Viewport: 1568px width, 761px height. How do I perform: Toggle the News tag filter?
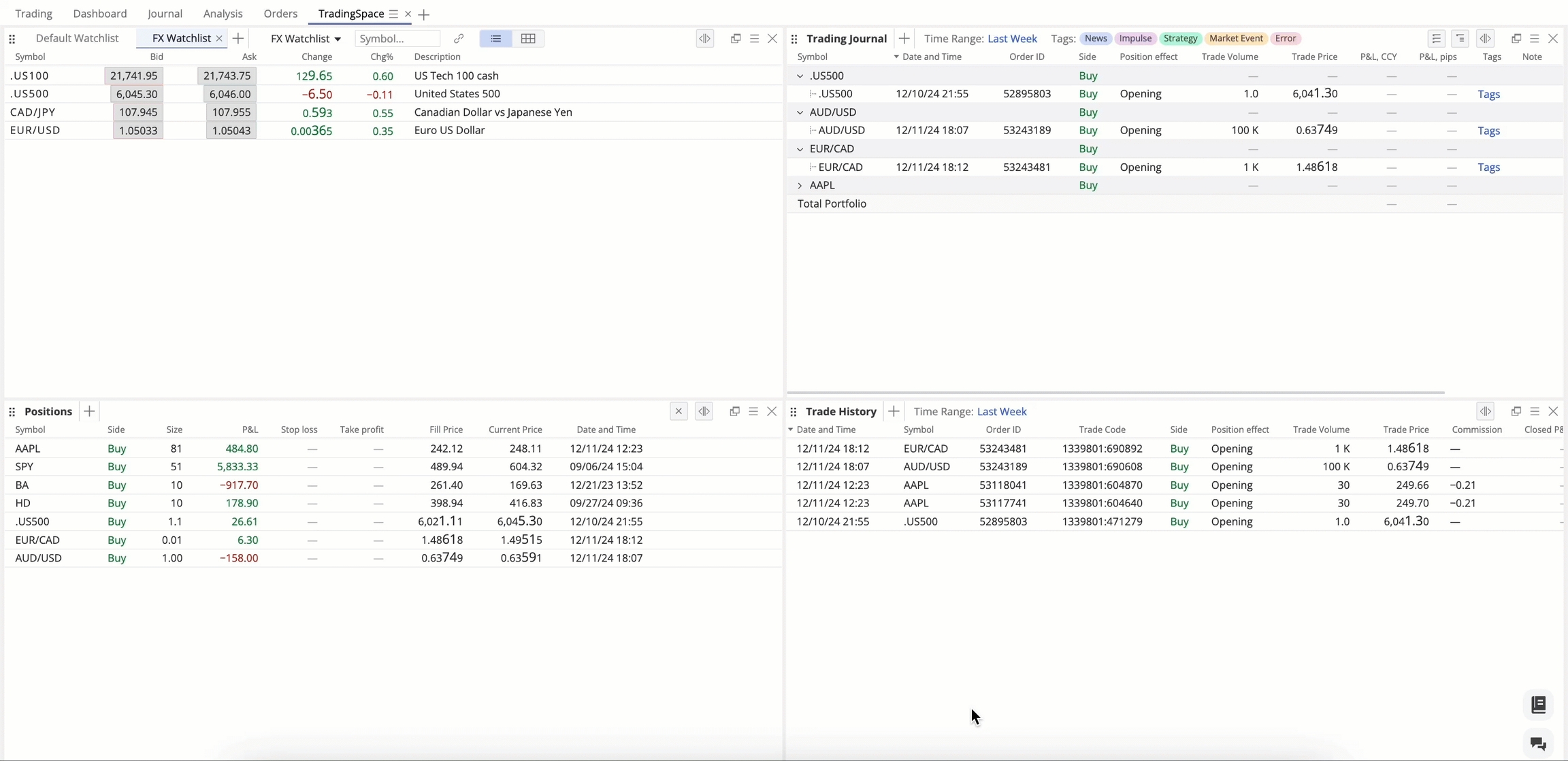[1096, 39]
